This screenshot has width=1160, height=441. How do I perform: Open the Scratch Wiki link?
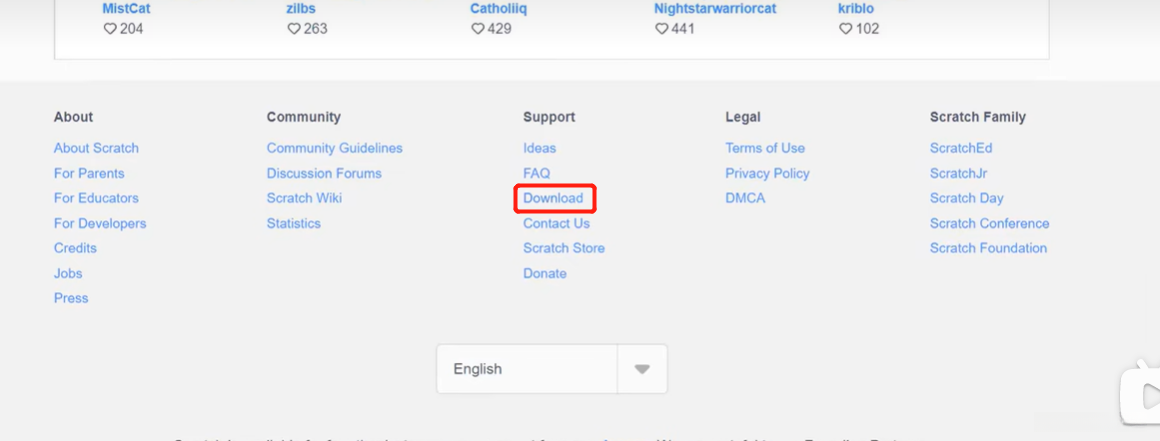point(304,198)
